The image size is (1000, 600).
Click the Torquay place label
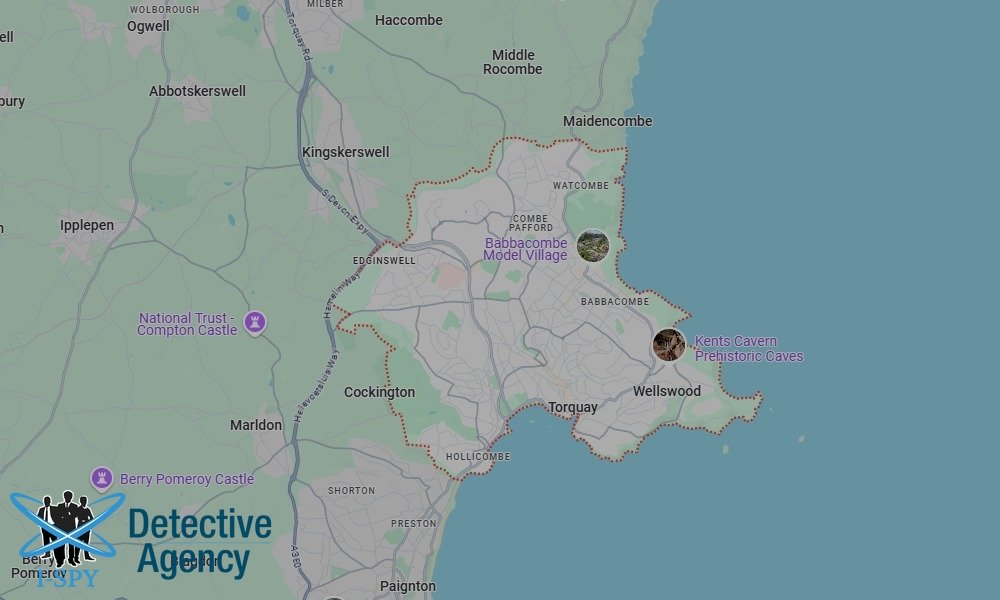pyautogui.click(x=575, y=406)
